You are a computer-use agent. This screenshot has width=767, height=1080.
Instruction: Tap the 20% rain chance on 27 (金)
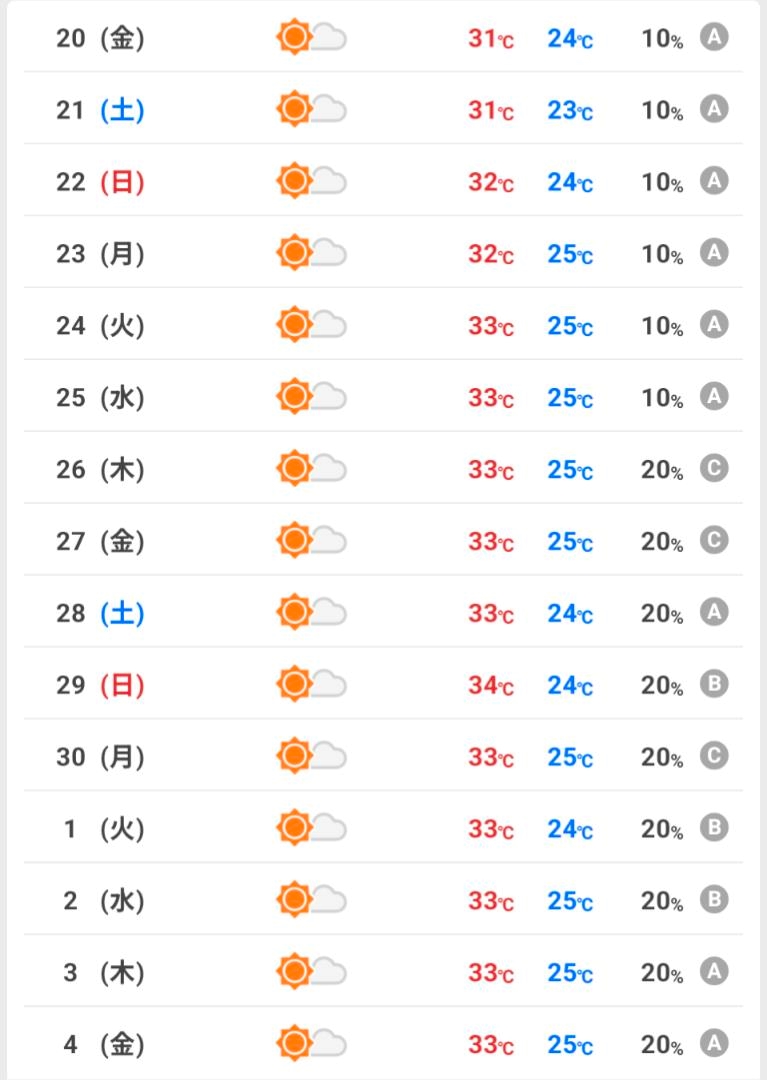(662, 542)
